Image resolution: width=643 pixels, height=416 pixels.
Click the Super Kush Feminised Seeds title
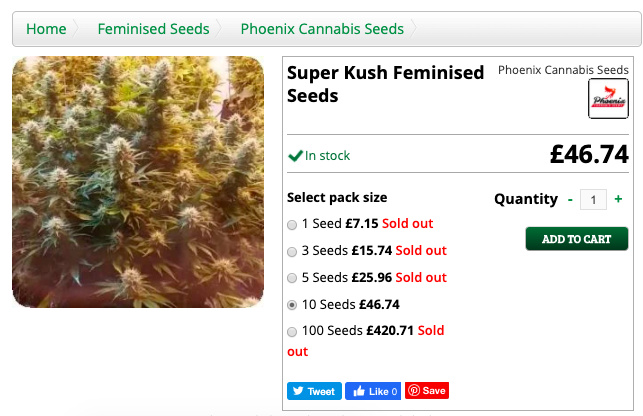click(371, 84)
